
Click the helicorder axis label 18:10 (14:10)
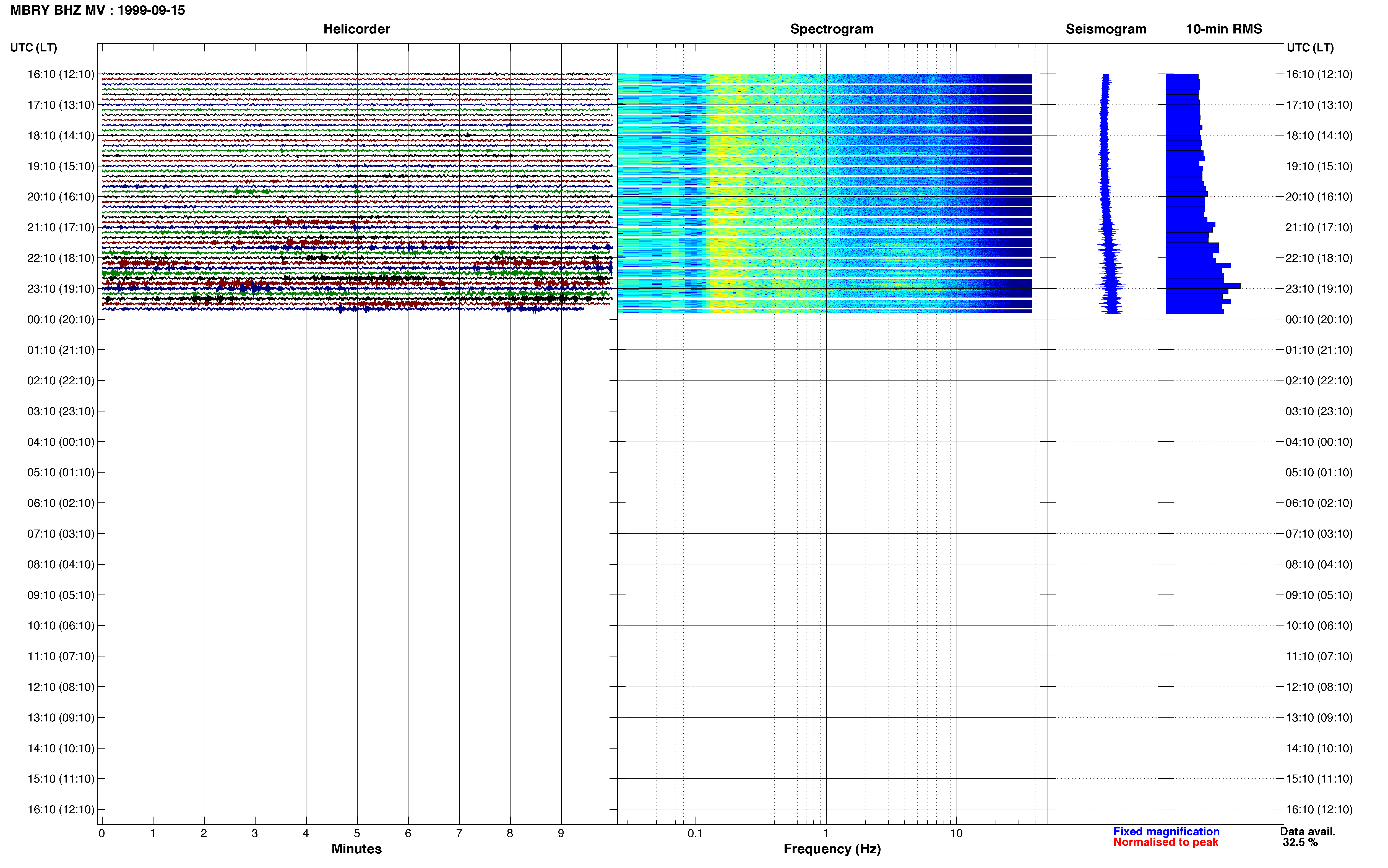coord(60,135)
